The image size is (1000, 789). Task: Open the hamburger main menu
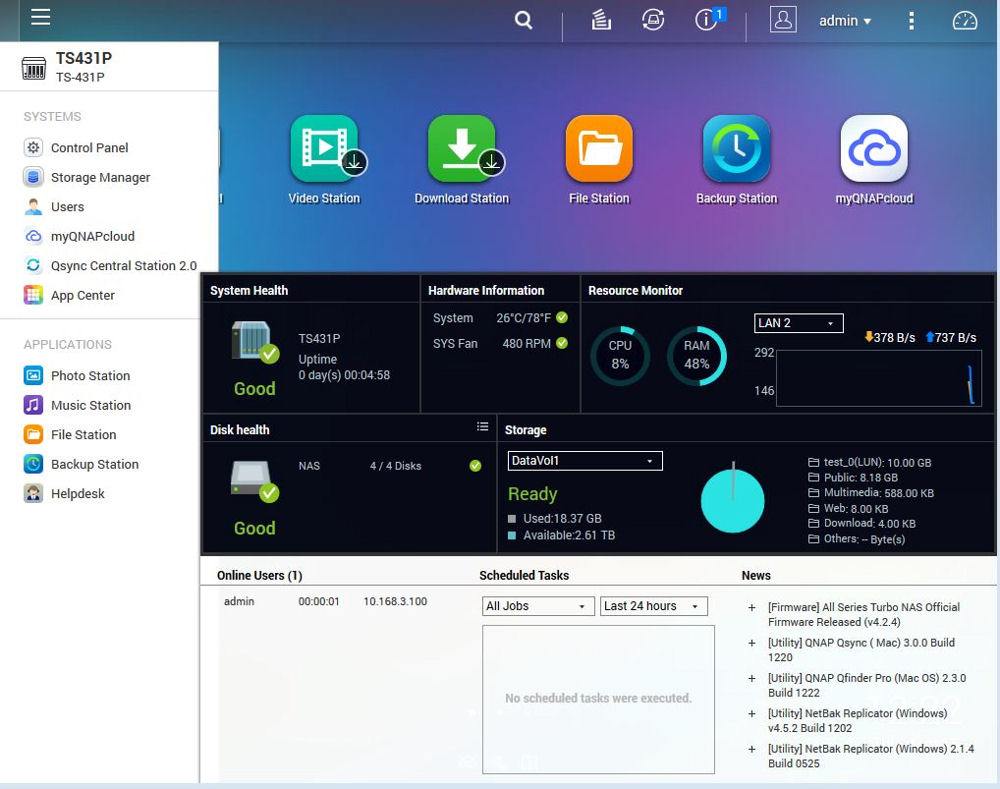40,17
